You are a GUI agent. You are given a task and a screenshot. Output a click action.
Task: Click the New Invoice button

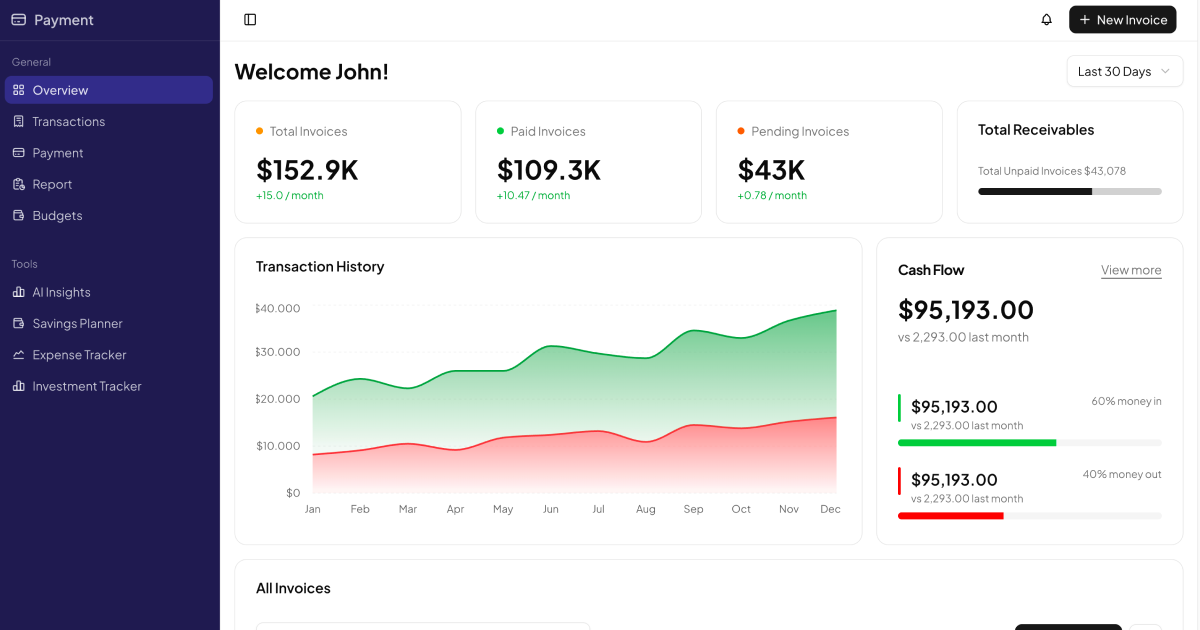pyautogui.click(x=1122, y=19)
